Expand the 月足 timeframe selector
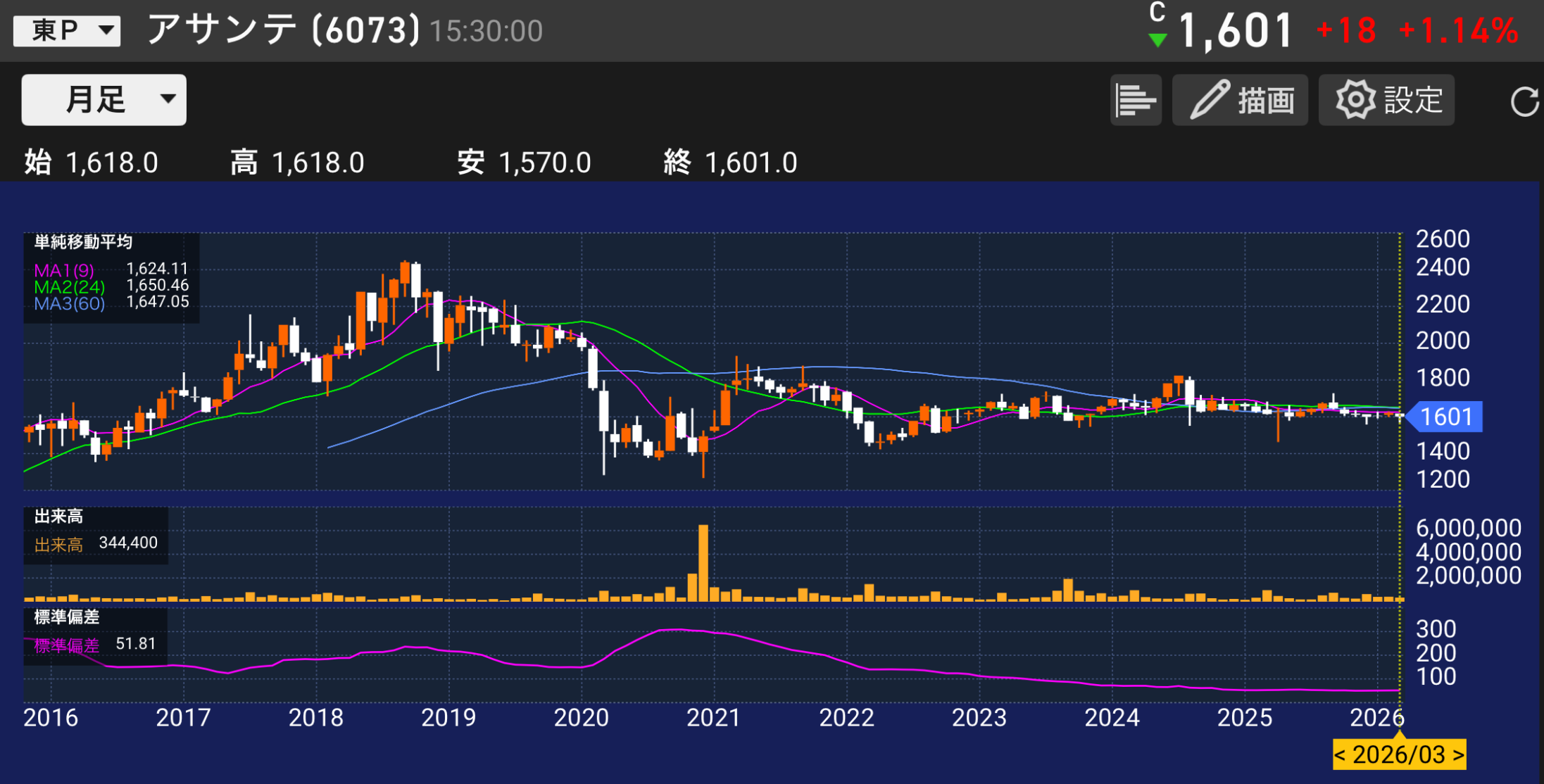 103,100
